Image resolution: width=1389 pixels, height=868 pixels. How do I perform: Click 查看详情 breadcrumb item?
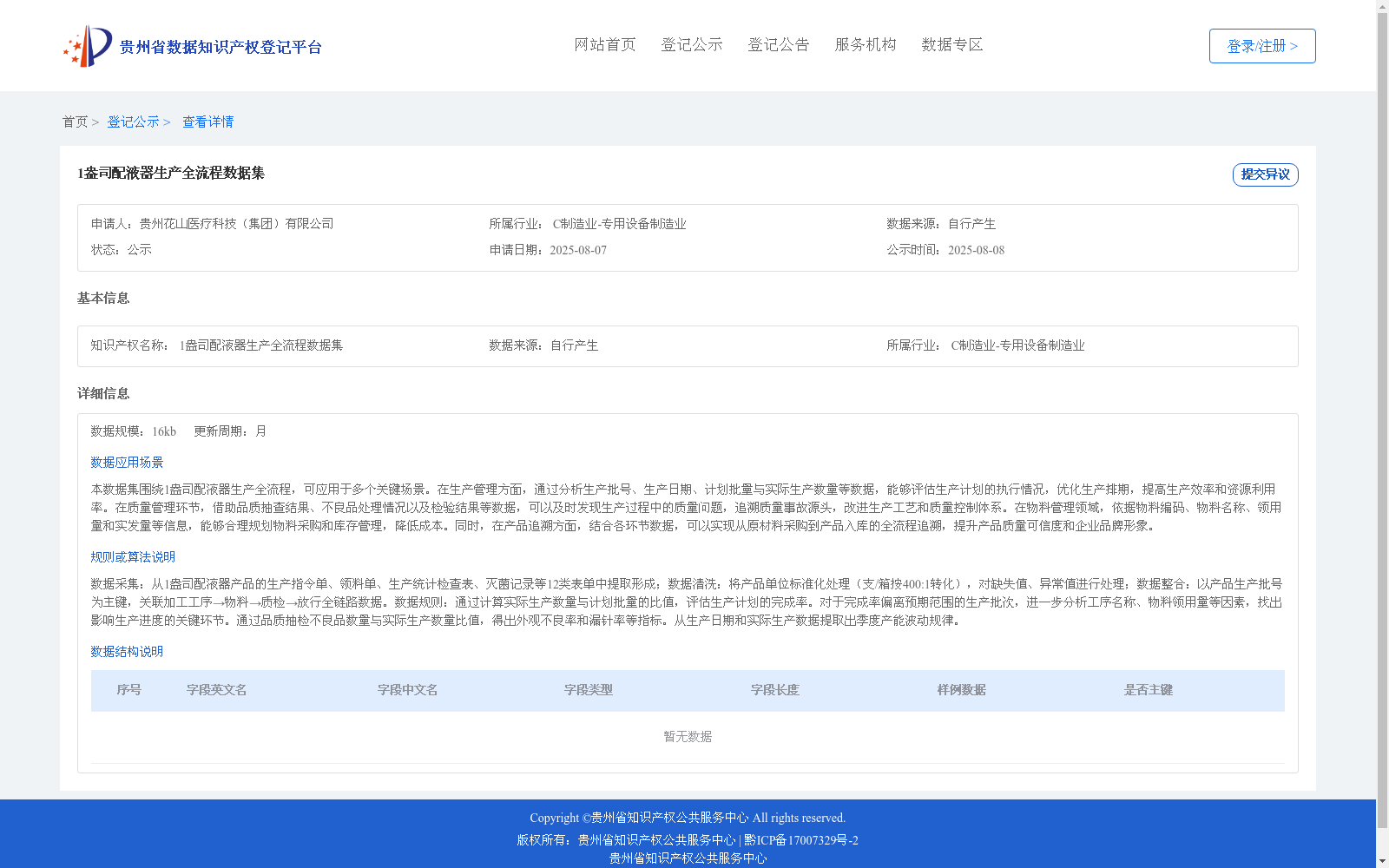click(208, 122)
